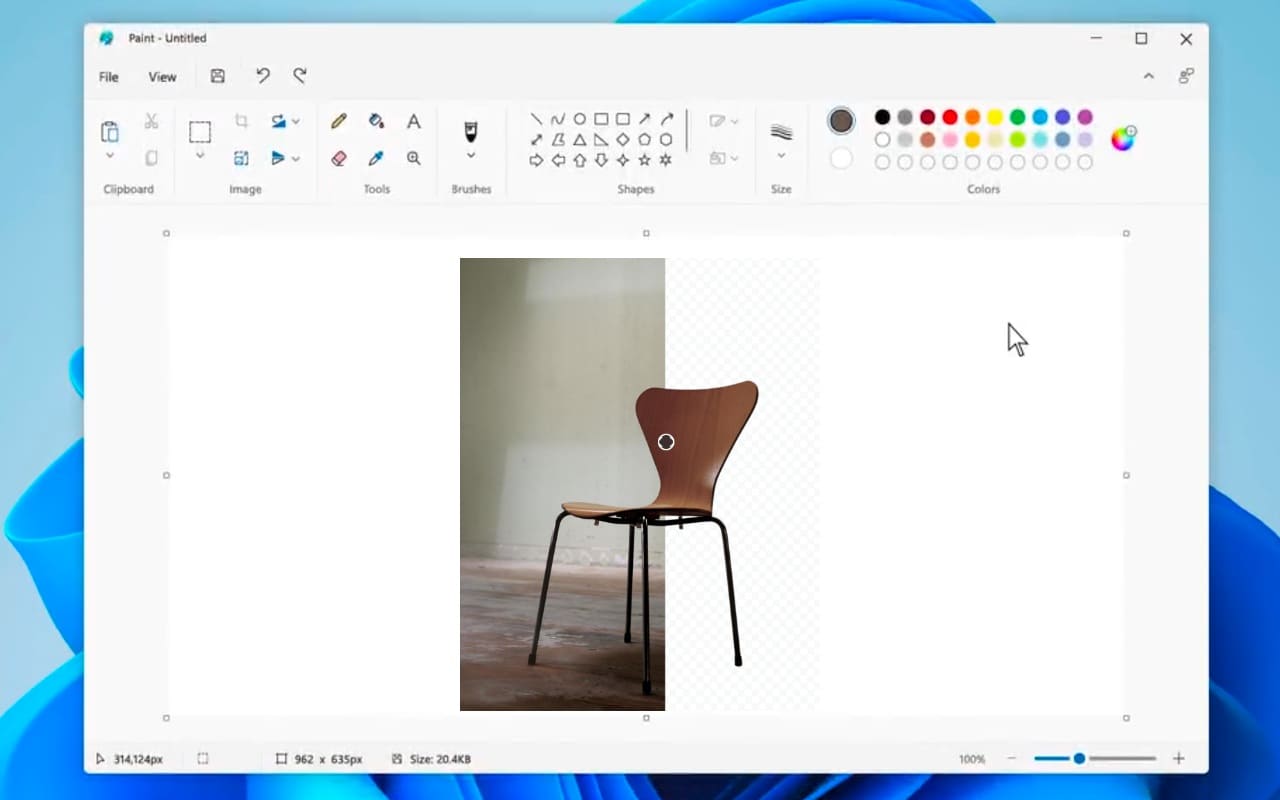
Task: Click the 100% zoom level text
Action: [x=972, y=760]
